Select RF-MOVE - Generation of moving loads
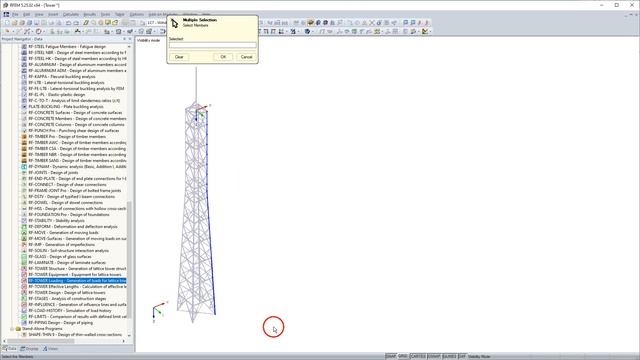The width and height of the screenshot is (640, 360). click(x=63, y=233)
